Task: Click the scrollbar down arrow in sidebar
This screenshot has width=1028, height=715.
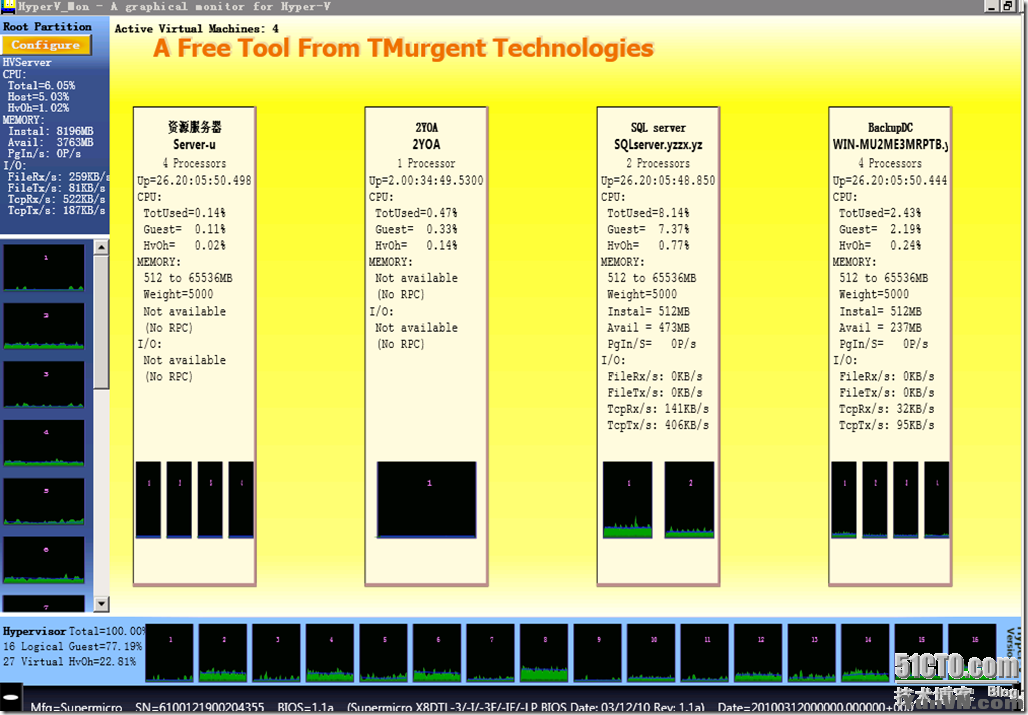Action: pyautogui.click(x=101, y=603)
